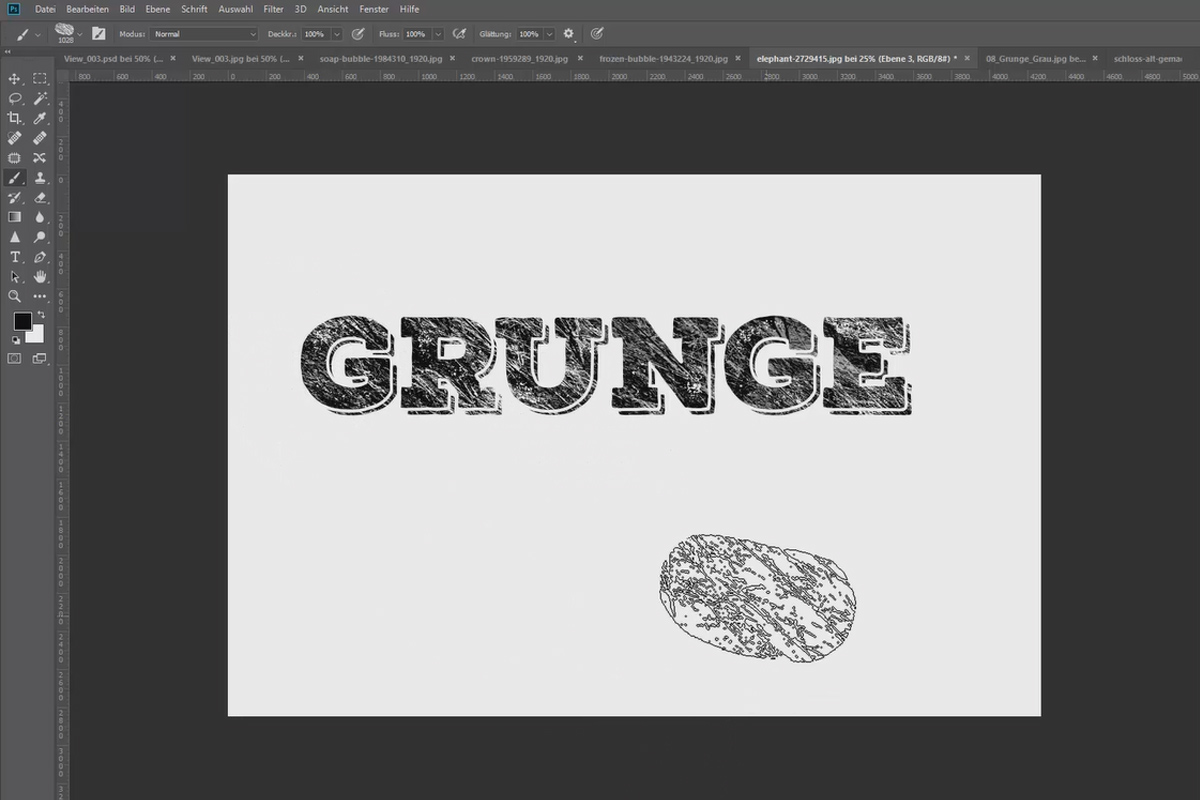Viewport: 1200px width, 800px height.
Task: Select the Zoom magnifier tool
Action: pyautogui.click(x=14, y=296)
